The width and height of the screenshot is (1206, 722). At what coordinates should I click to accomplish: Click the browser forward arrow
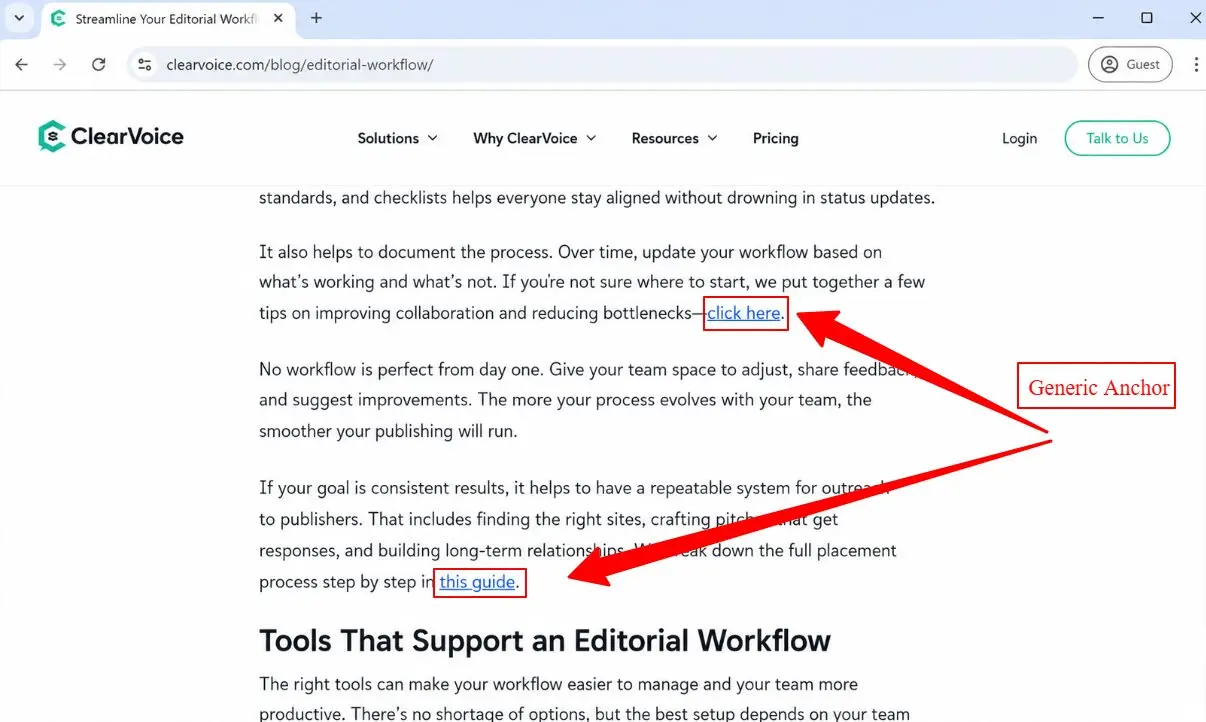pyautogui.click(x=60, y=64)
